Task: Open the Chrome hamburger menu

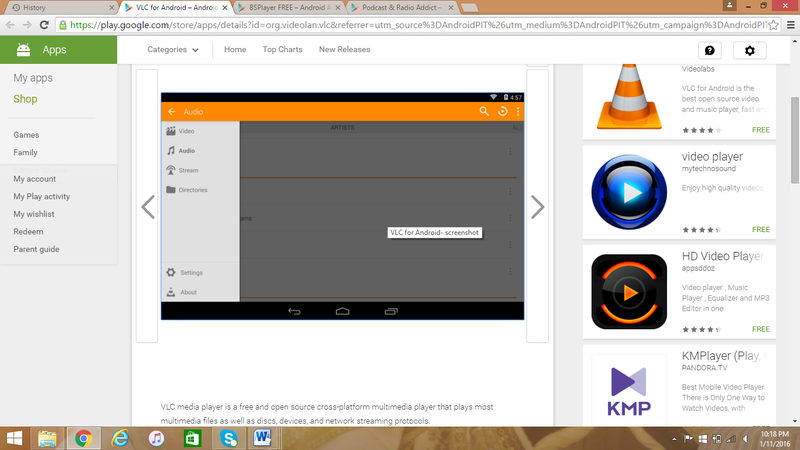Action: pyautogui.click(x=791, y=24)
